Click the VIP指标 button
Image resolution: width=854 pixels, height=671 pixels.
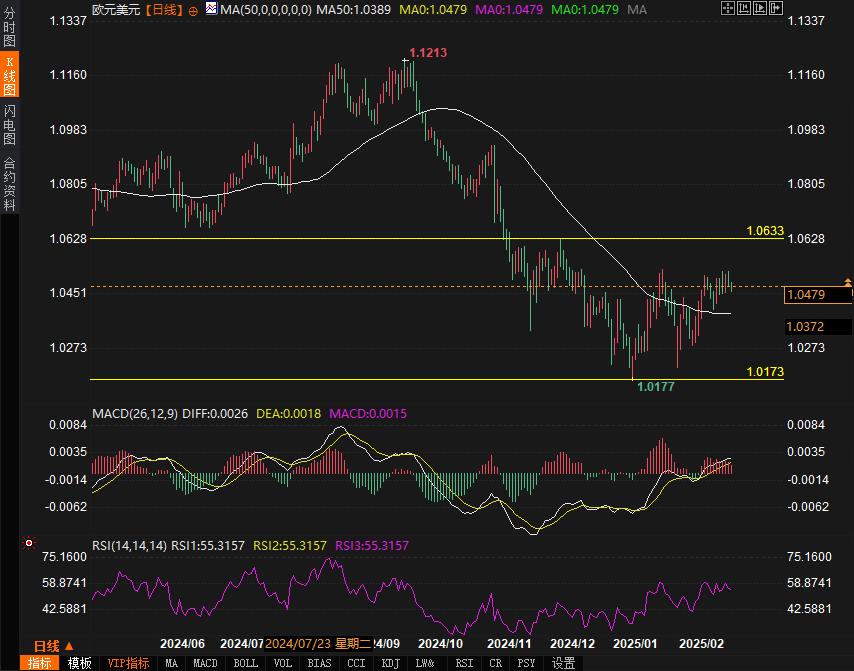coord(128,663)
